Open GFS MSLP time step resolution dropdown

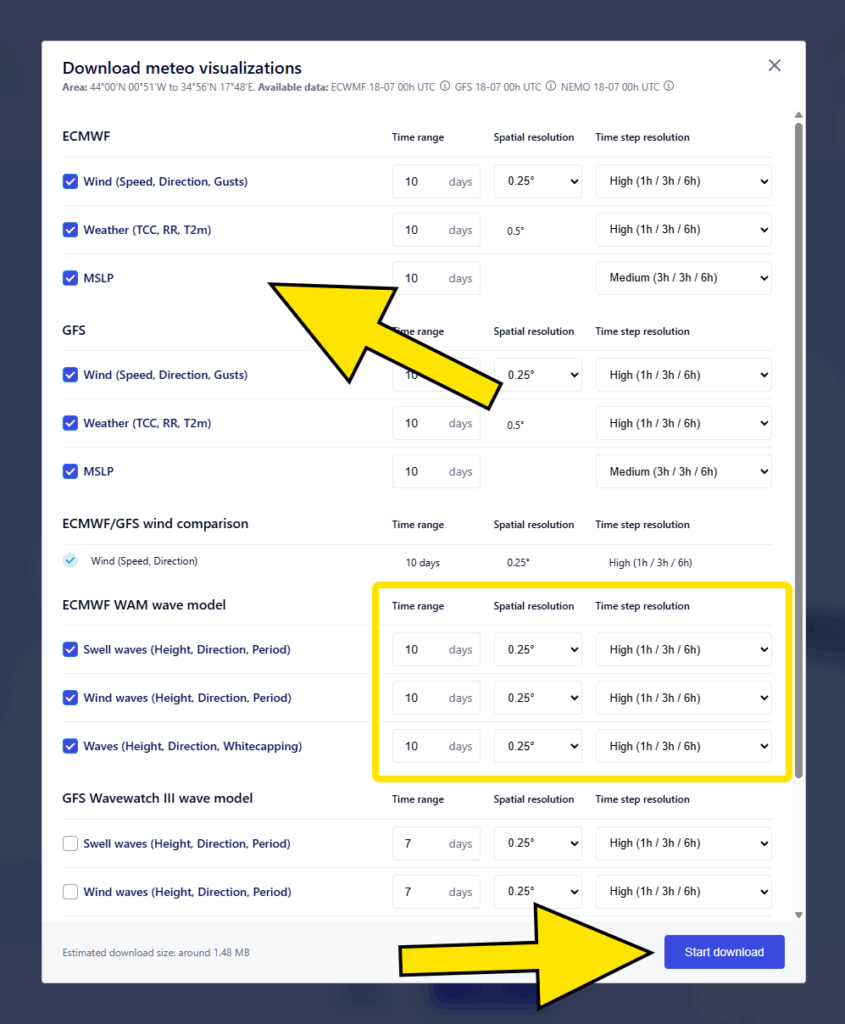click(684, 472)
